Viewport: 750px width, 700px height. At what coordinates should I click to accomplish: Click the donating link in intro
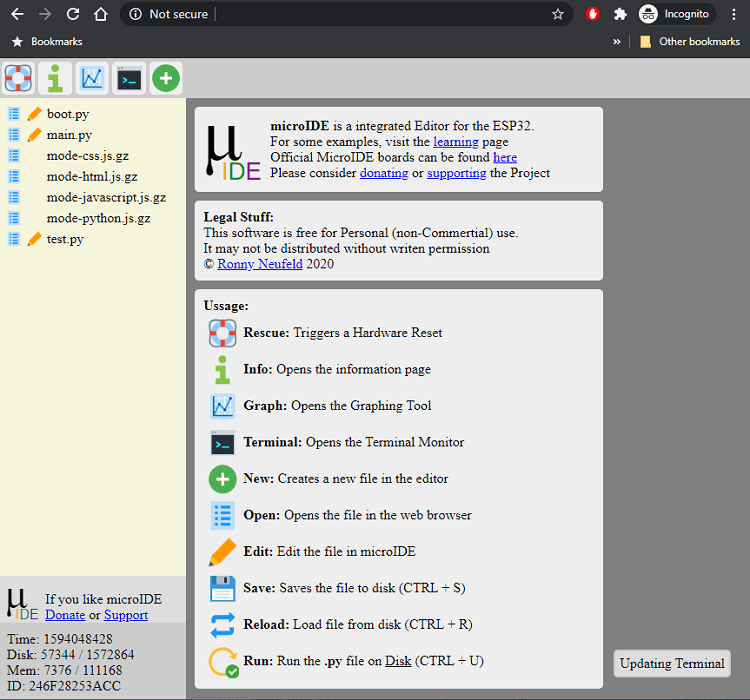point(384,173)
